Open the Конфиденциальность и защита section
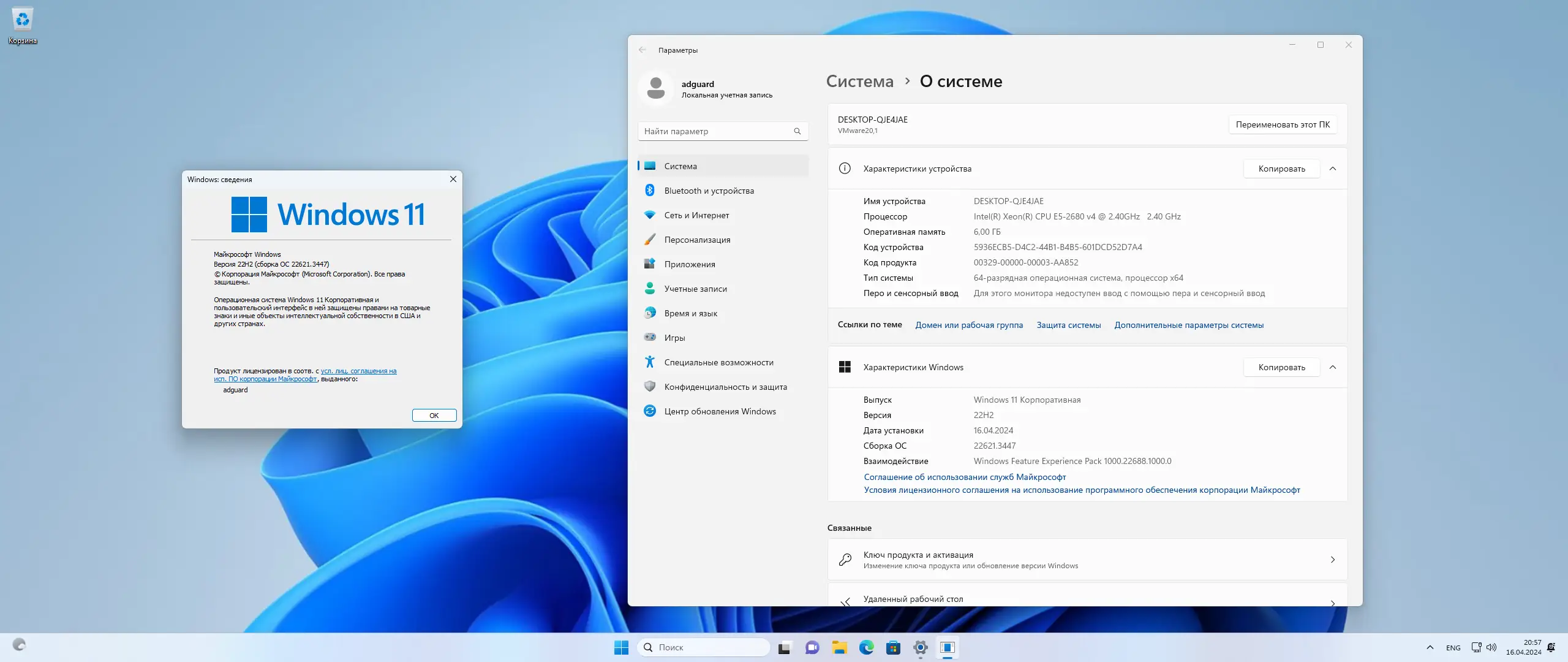 [725, 387]
